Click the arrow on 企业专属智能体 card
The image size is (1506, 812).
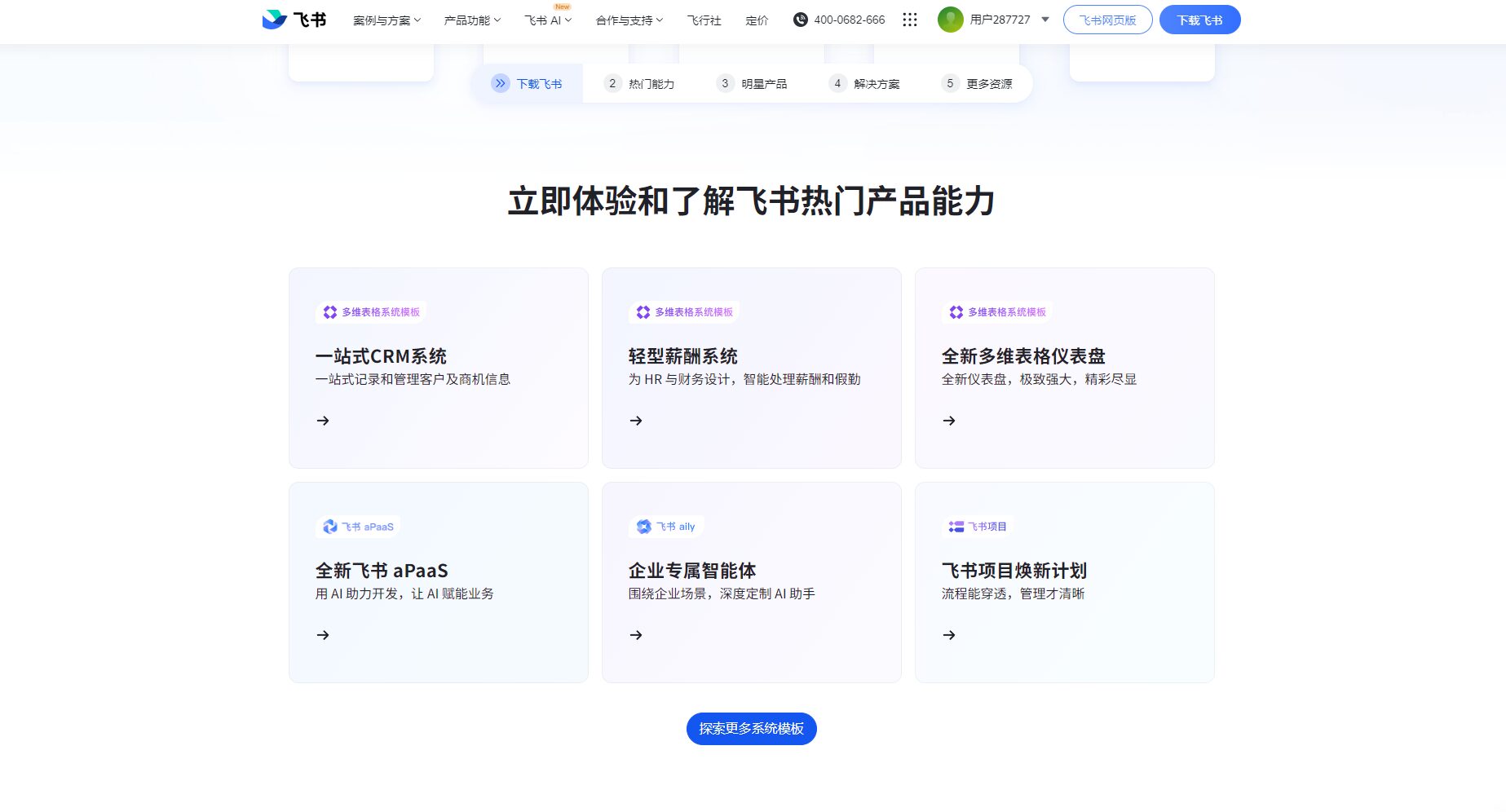[x=636, y=635]
